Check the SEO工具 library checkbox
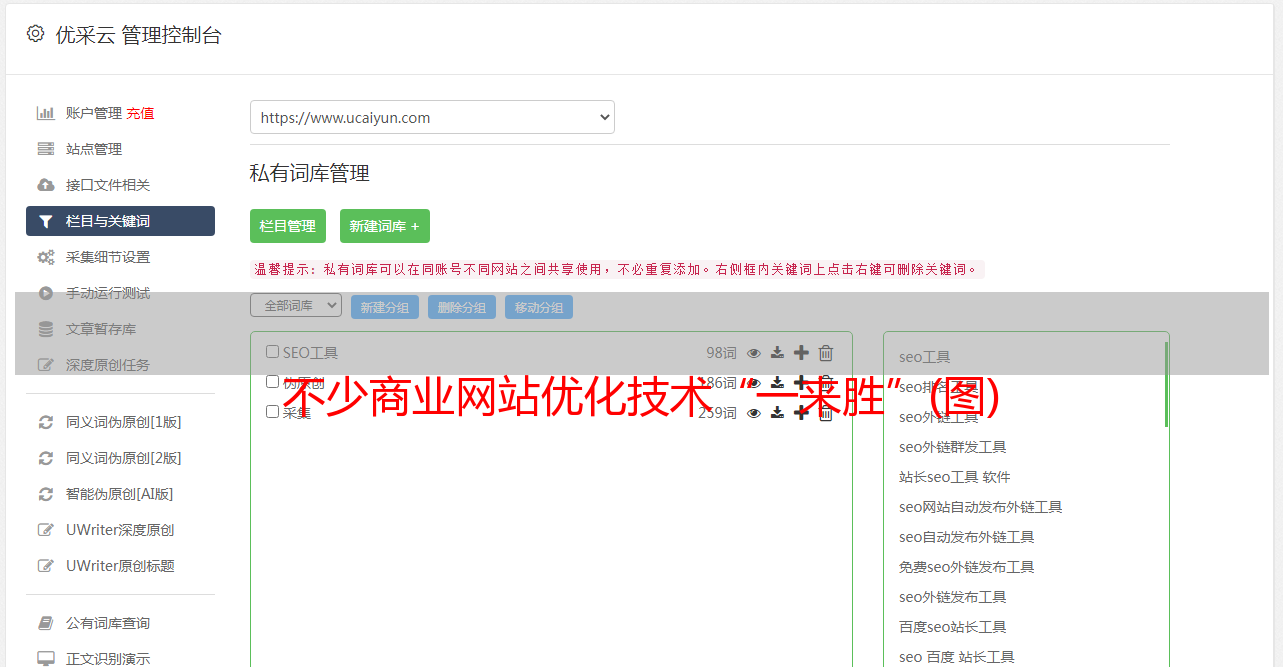1283x667 pixels. (x=272, y=352)
